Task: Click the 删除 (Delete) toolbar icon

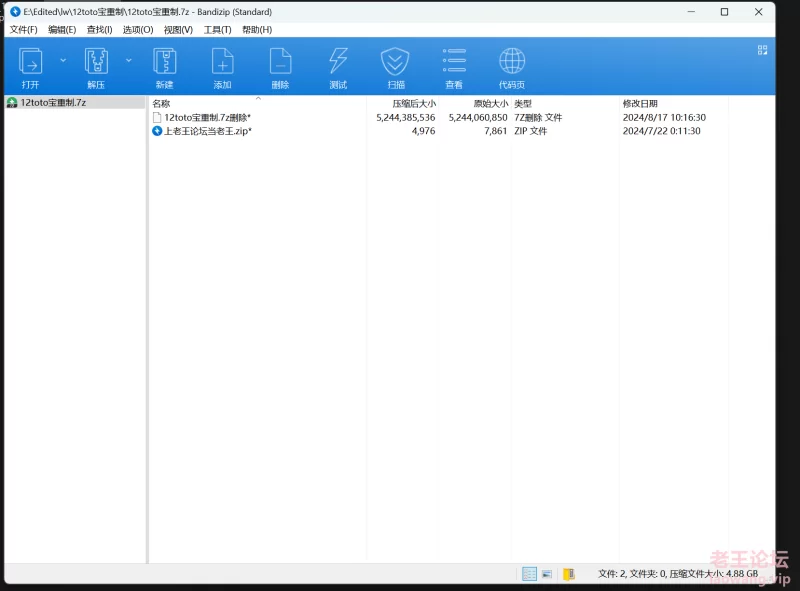Action: point(280,61)
